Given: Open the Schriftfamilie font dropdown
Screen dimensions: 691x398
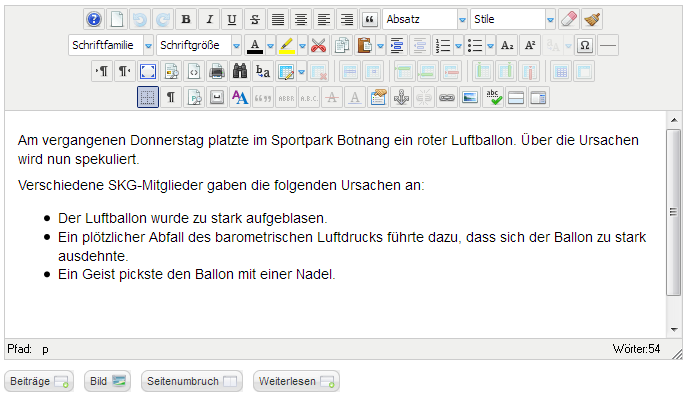Looking at the screenshot, I should pos(111,45).
